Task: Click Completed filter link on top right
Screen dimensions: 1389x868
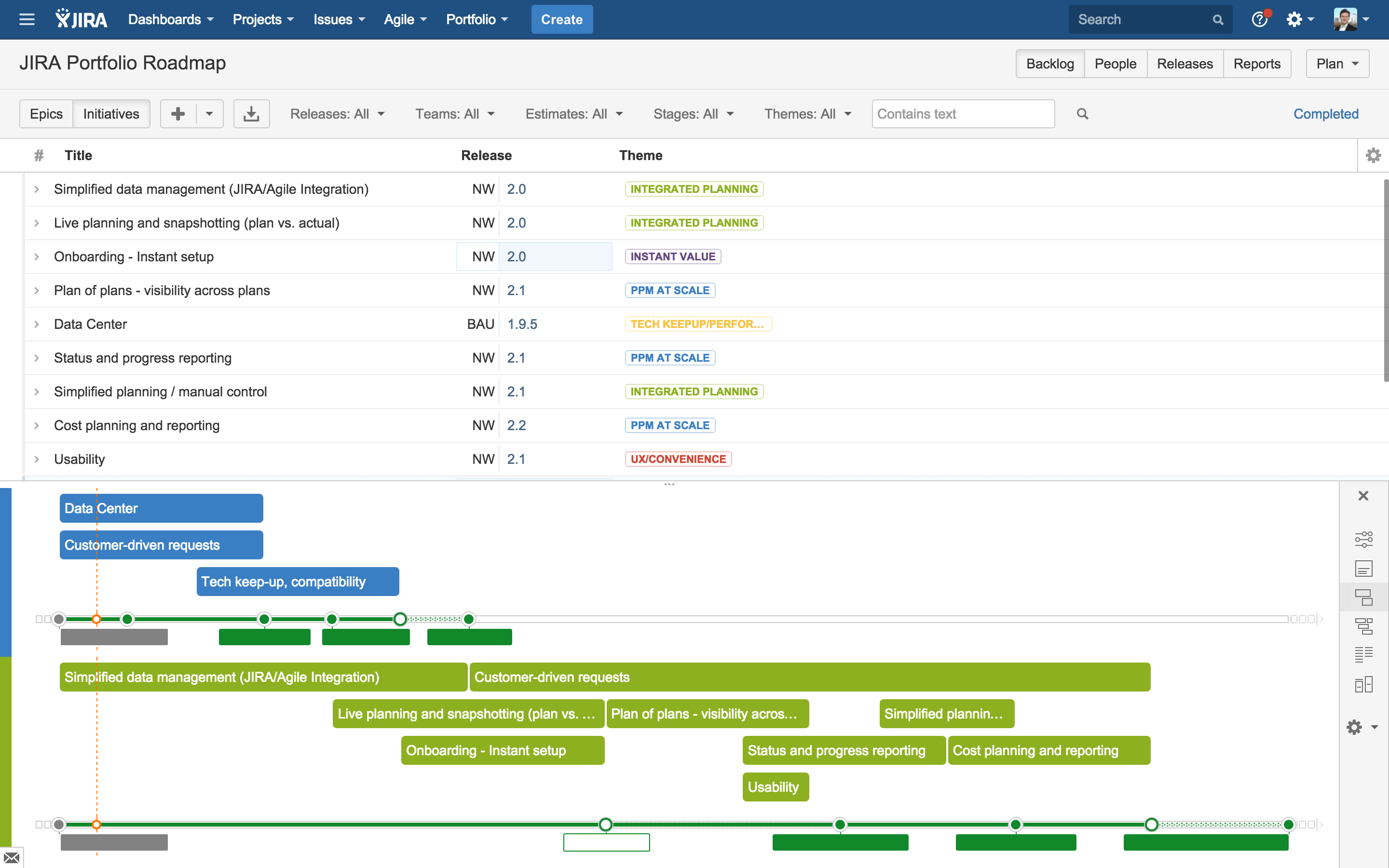Action: 1326,113
